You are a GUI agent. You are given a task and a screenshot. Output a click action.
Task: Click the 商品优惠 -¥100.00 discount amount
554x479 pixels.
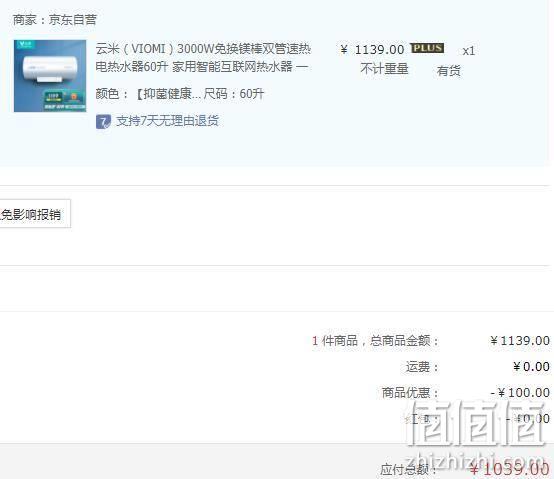click(x=520, y=392)
